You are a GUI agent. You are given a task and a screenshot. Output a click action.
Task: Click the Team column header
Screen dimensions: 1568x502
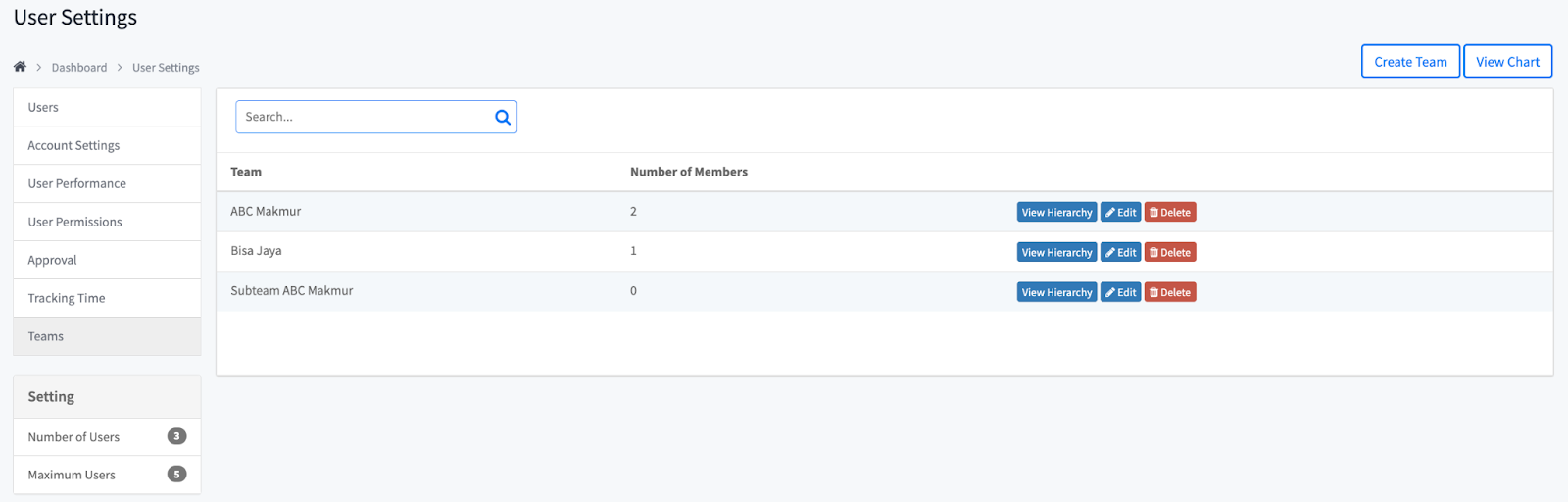(x=246, y=172)
